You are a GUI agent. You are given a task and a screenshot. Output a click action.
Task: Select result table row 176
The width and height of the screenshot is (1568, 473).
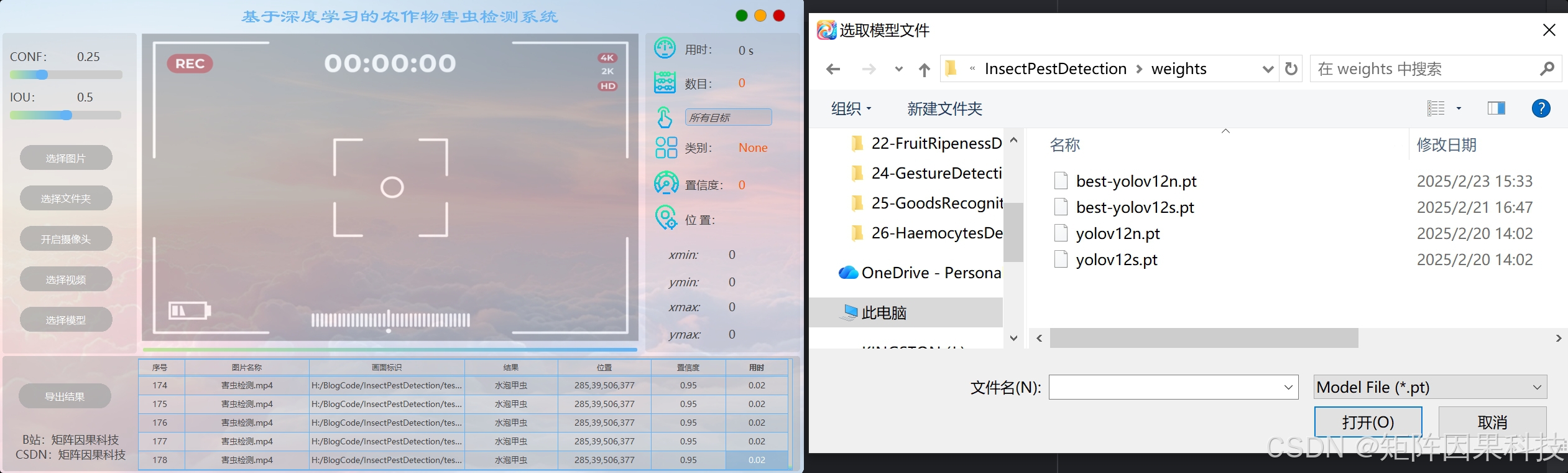tap(463, 423)
